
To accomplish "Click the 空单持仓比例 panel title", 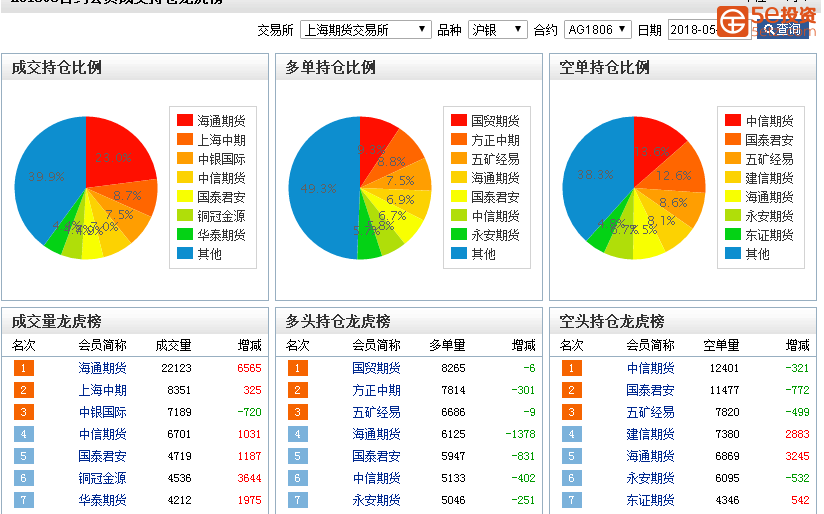I will (604, 67).
